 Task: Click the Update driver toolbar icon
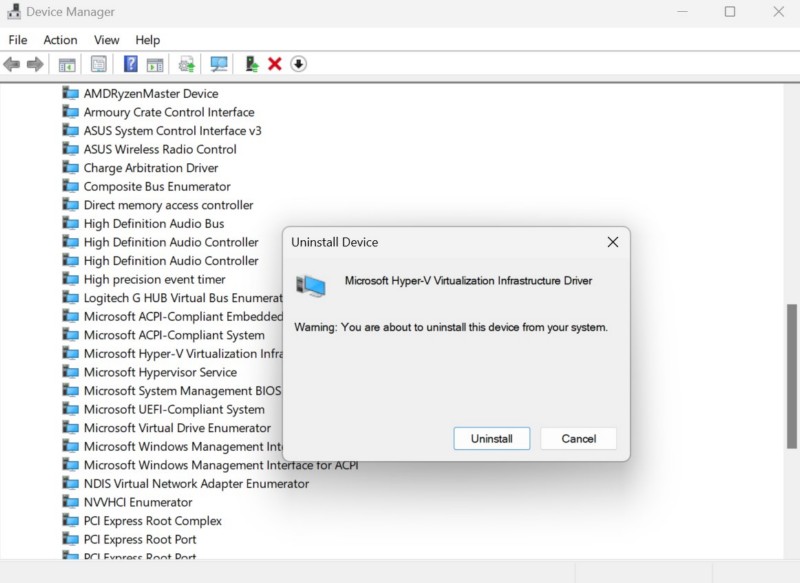(x=187, y=65)
